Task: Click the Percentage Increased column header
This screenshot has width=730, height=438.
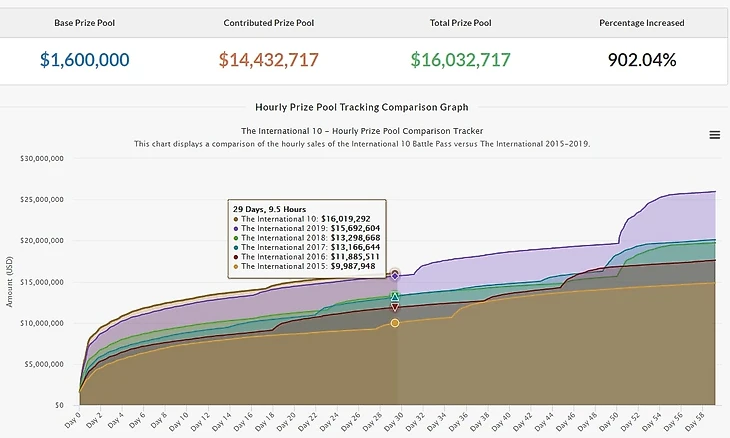Action: [642, 22]
